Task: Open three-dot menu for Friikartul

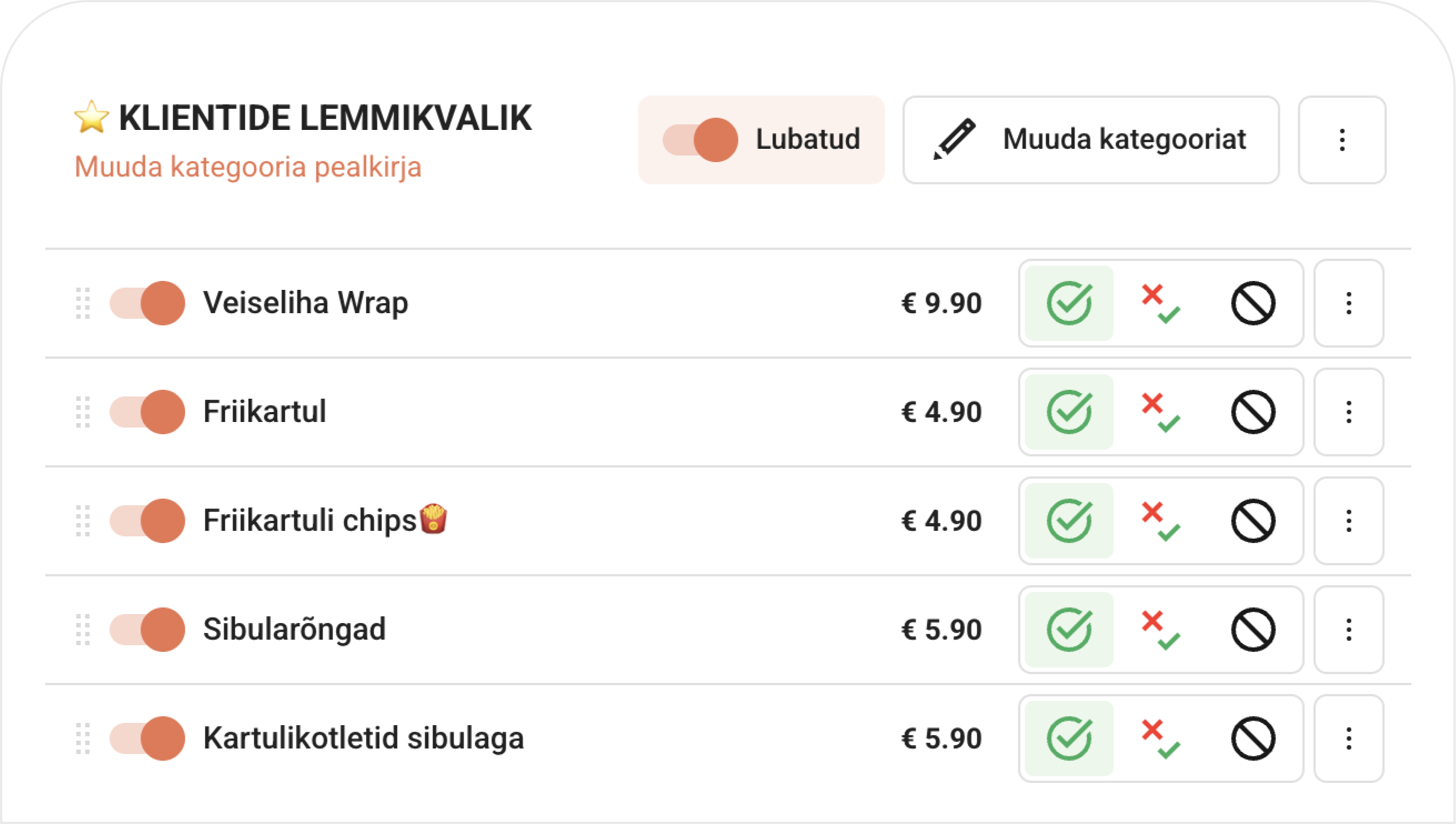Action: (1348, 412)
